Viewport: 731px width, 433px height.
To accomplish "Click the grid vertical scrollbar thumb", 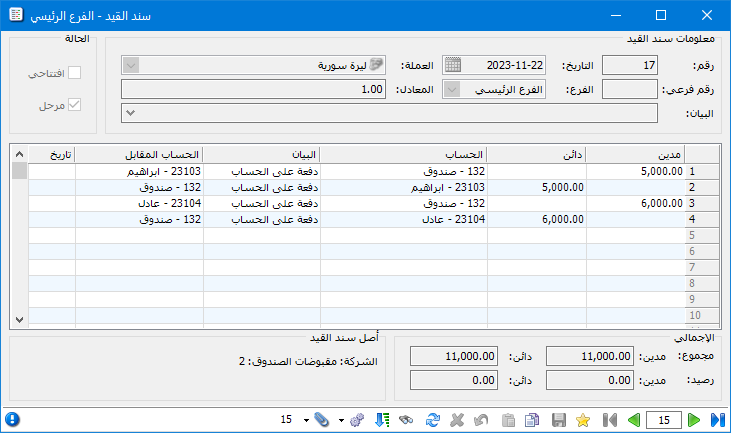I will point(19,171).
